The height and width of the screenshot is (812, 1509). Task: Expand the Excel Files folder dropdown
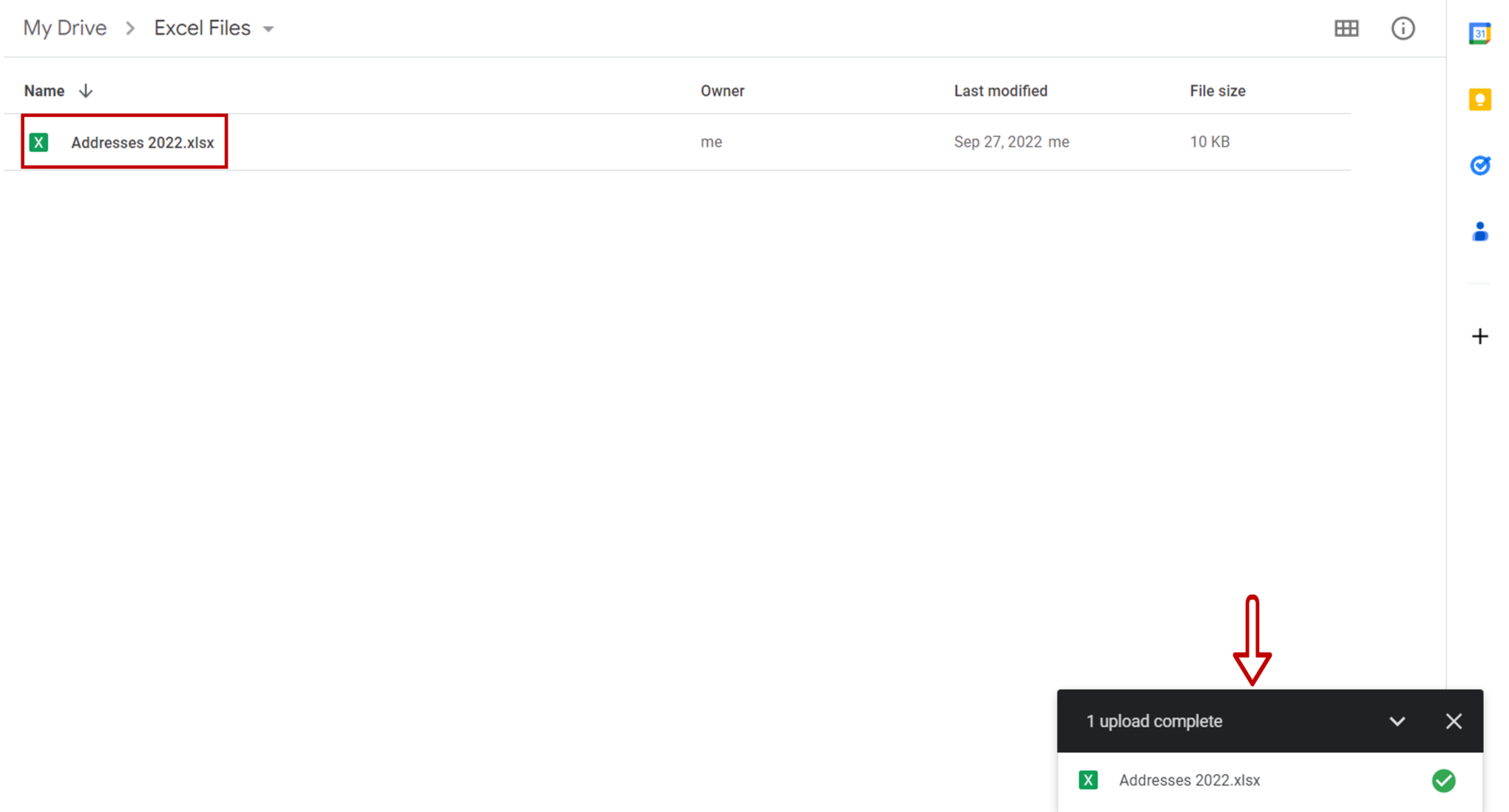pos(268,29)
